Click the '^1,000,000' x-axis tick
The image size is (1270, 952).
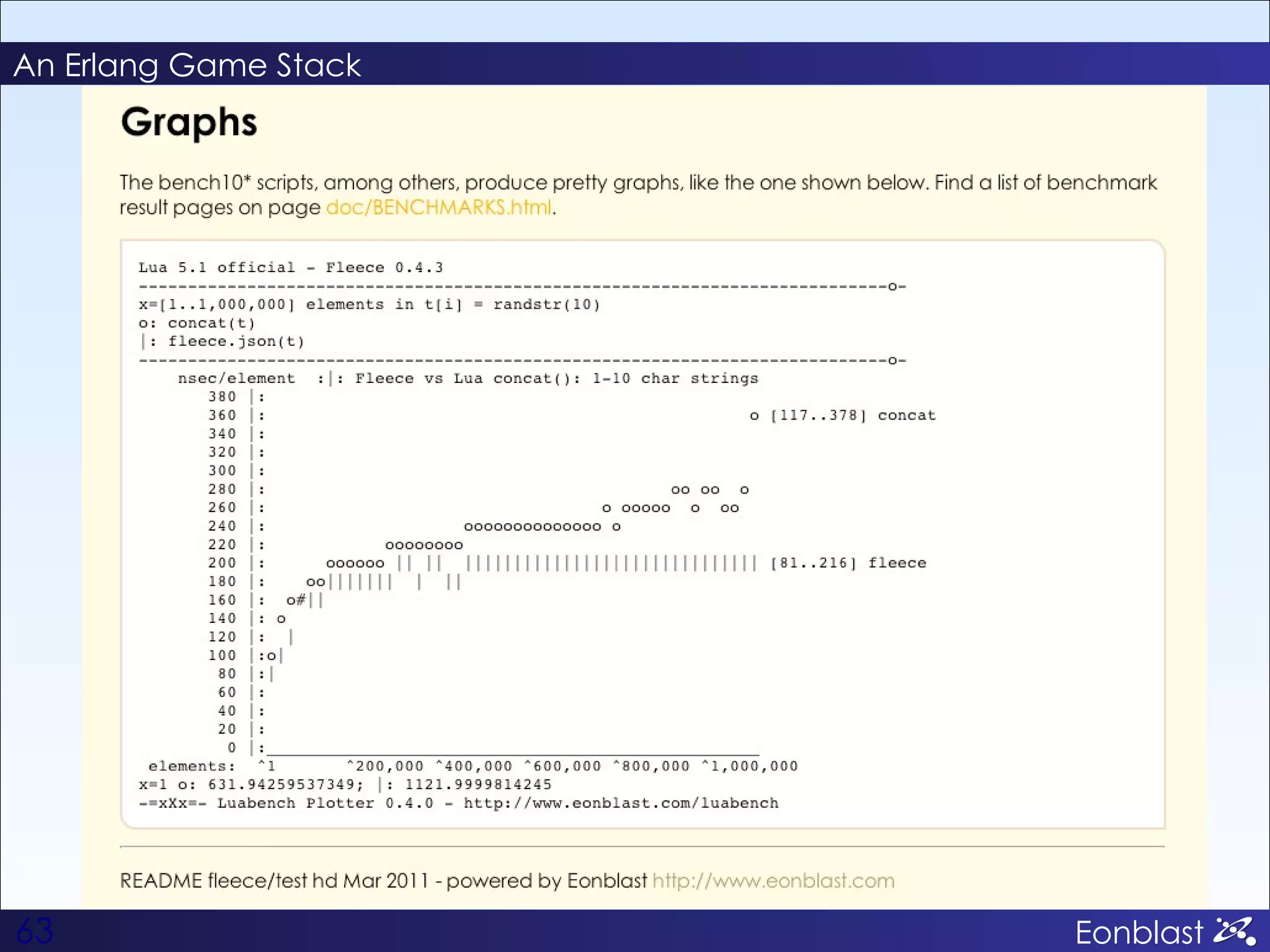(749, 766)
